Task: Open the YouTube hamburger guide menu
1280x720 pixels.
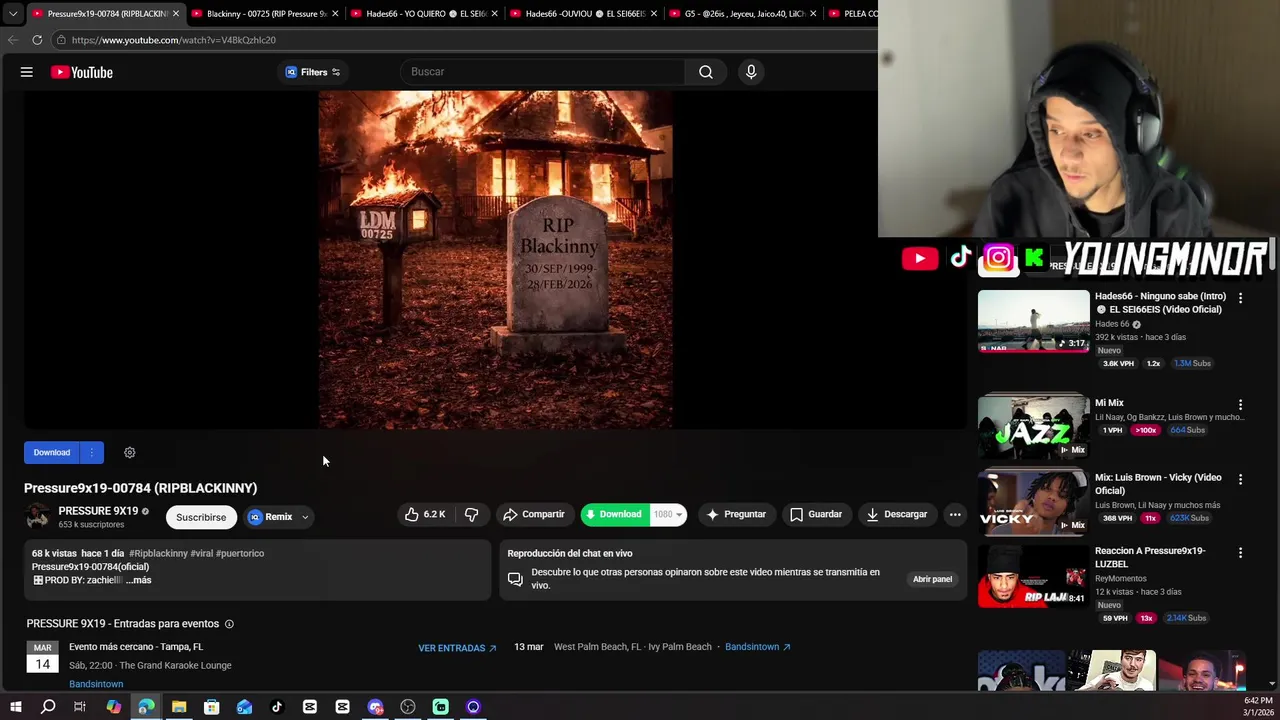Action: (27, 72)
